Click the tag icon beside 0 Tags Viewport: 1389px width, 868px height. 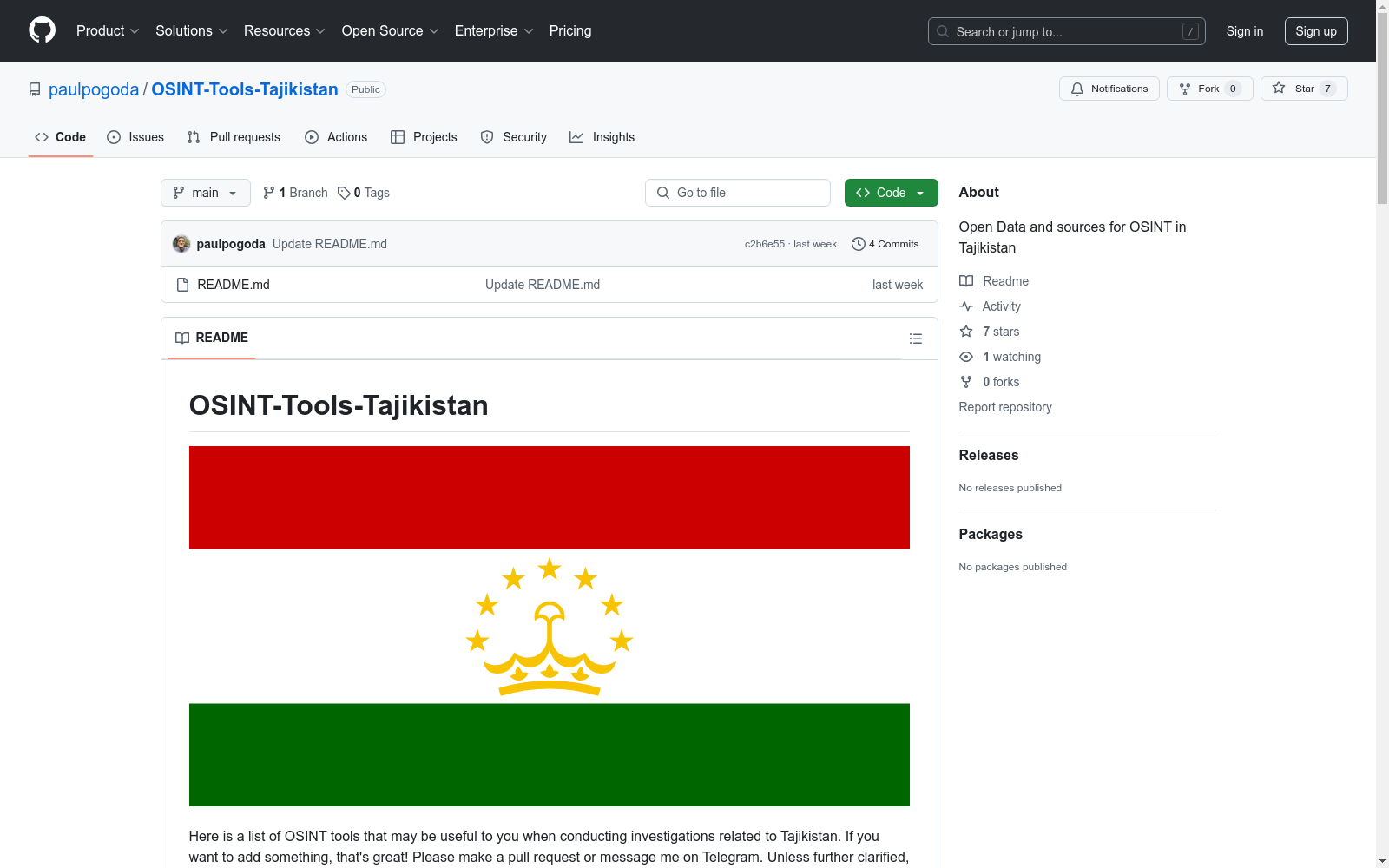tap(344, 193)
